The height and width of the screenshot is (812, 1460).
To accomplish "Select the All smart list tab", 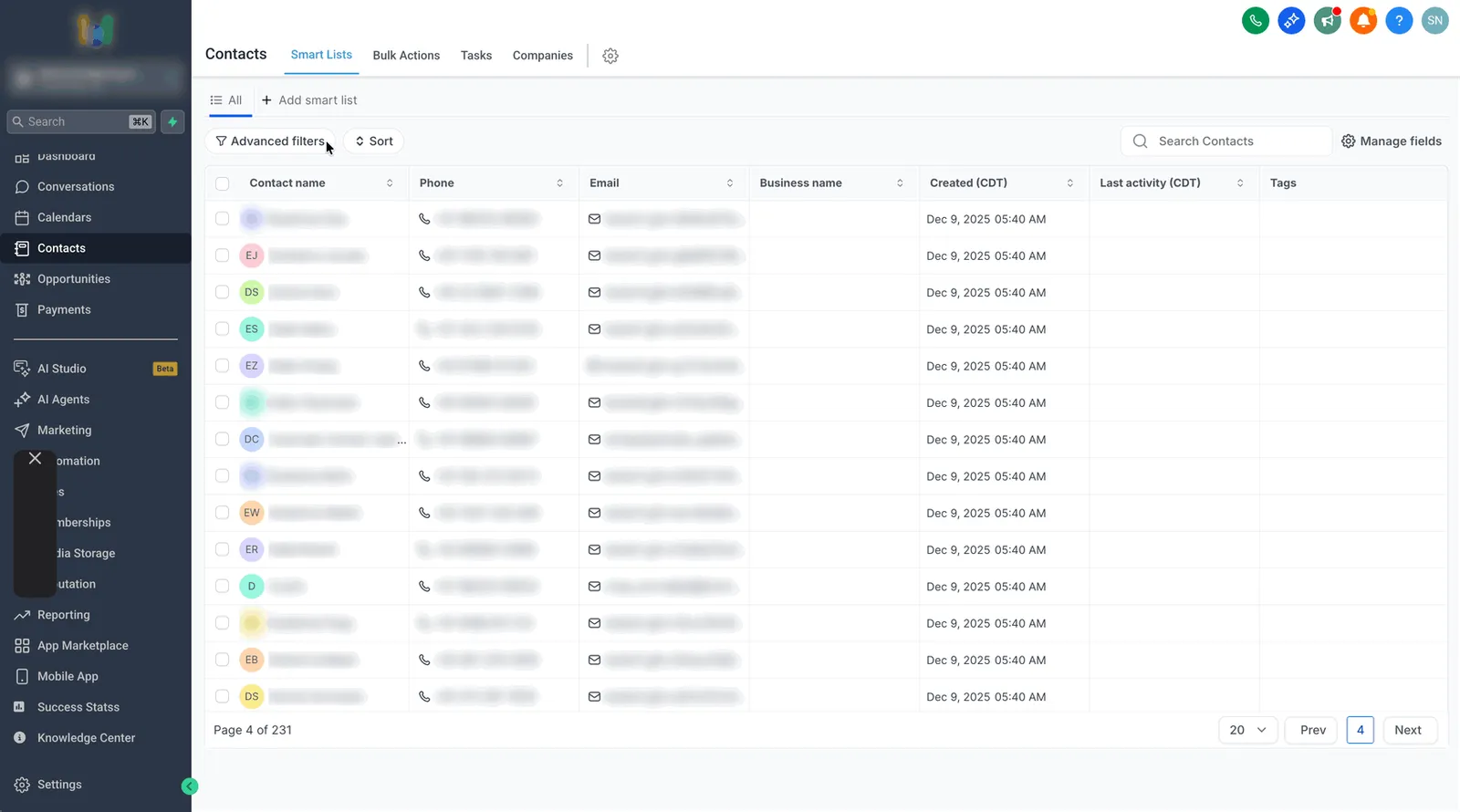I will 226,100.
